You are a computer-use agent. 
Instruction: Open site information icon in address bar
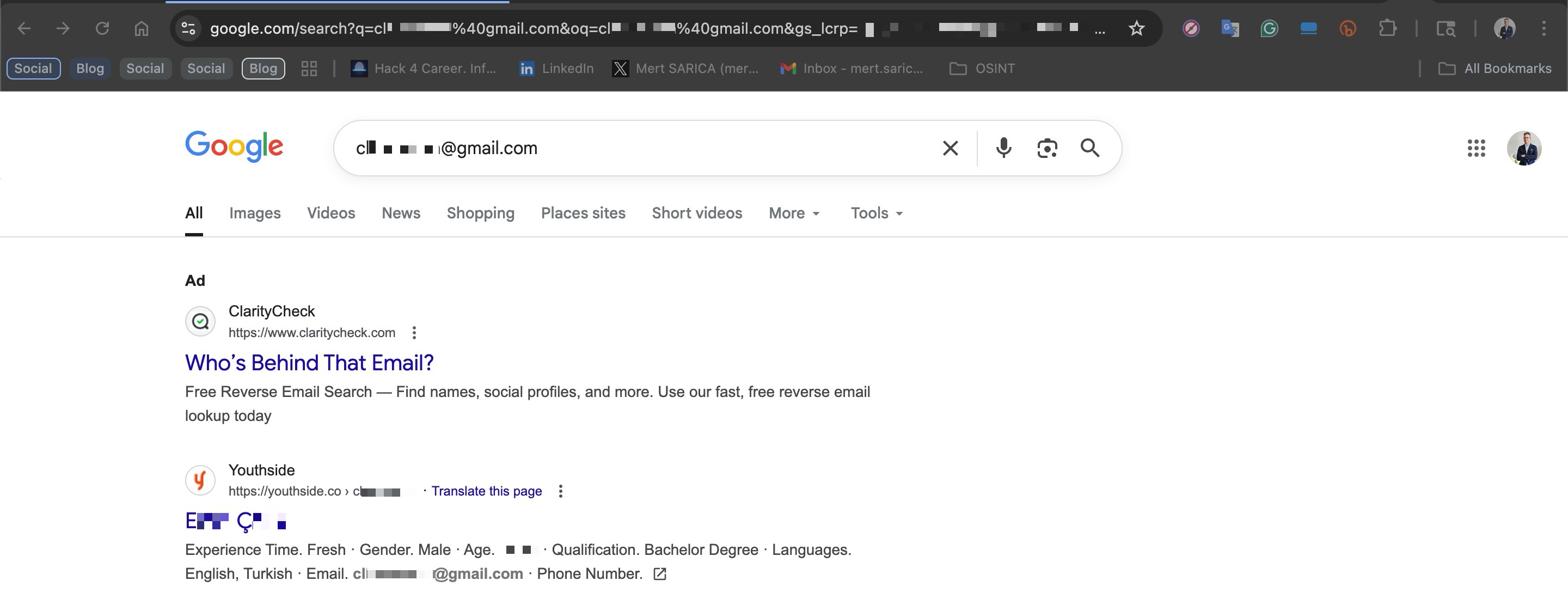click(x=189, y=28)
